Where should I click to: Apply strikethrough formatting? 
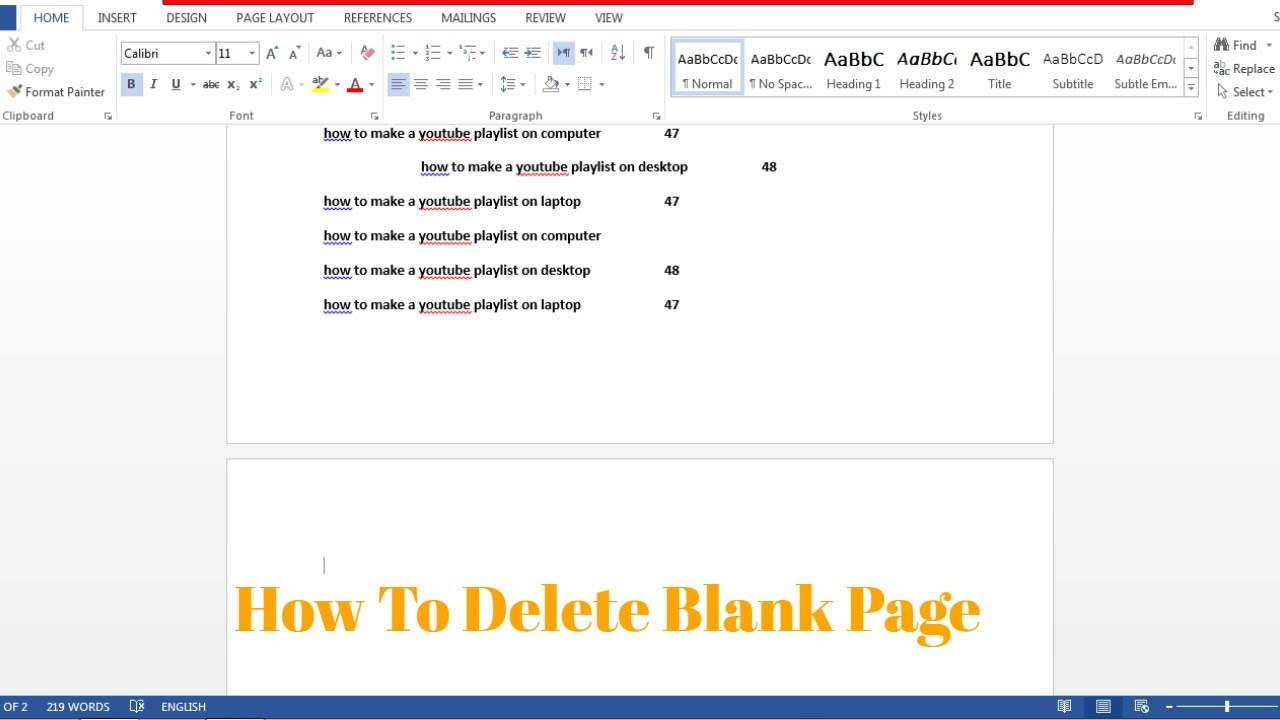[211, 85]
